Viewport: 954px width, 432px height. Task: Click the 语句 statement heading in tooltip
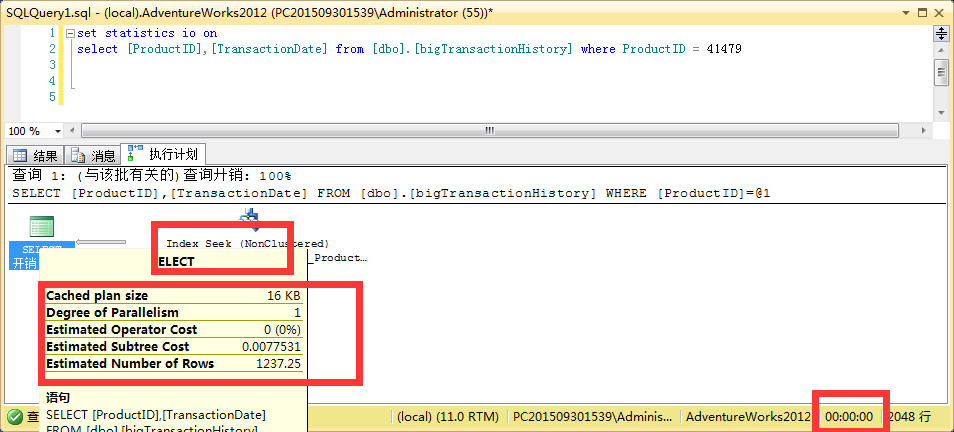[58, 398]
